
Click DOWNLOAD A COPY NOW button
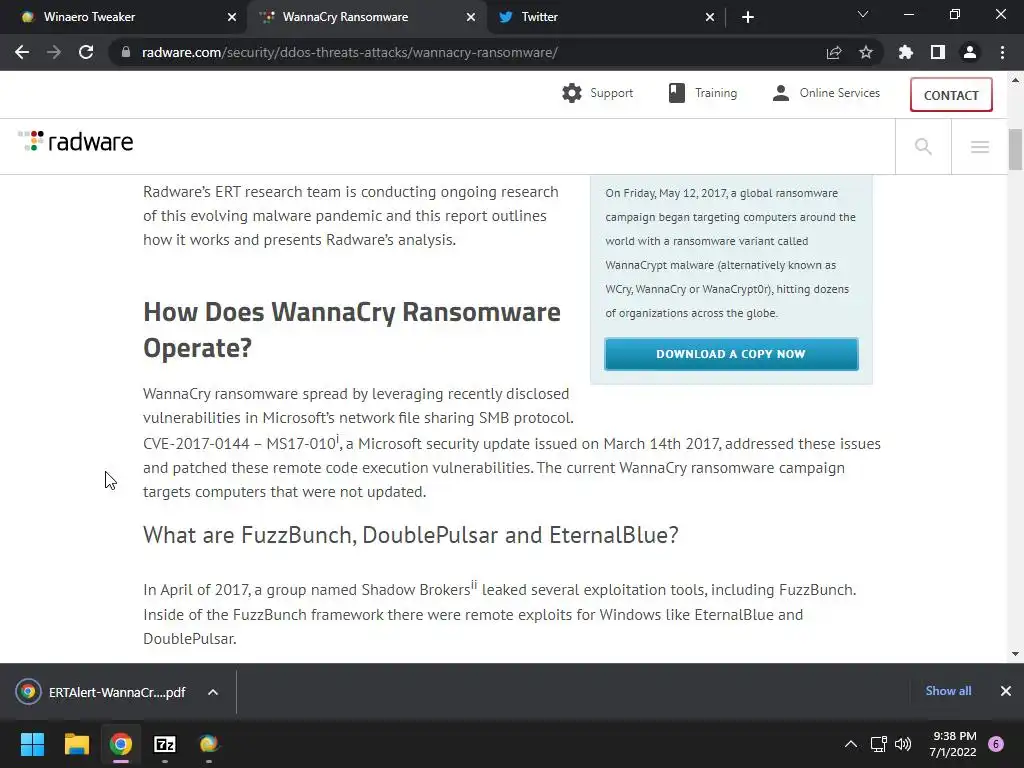(731, 354)
